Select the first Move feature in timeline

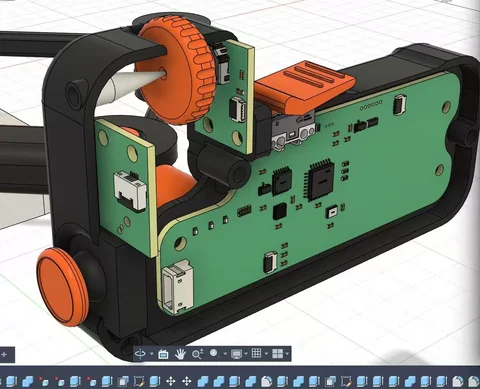[170, 381]
